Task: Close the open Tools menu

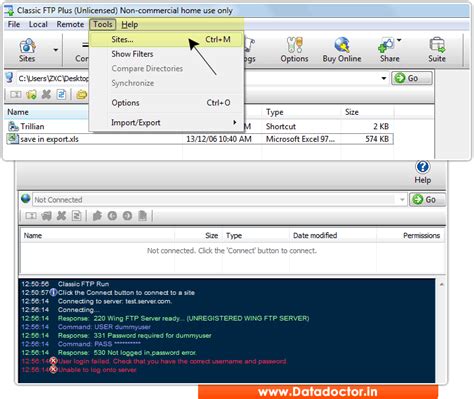Action: [x=103, y=24]
